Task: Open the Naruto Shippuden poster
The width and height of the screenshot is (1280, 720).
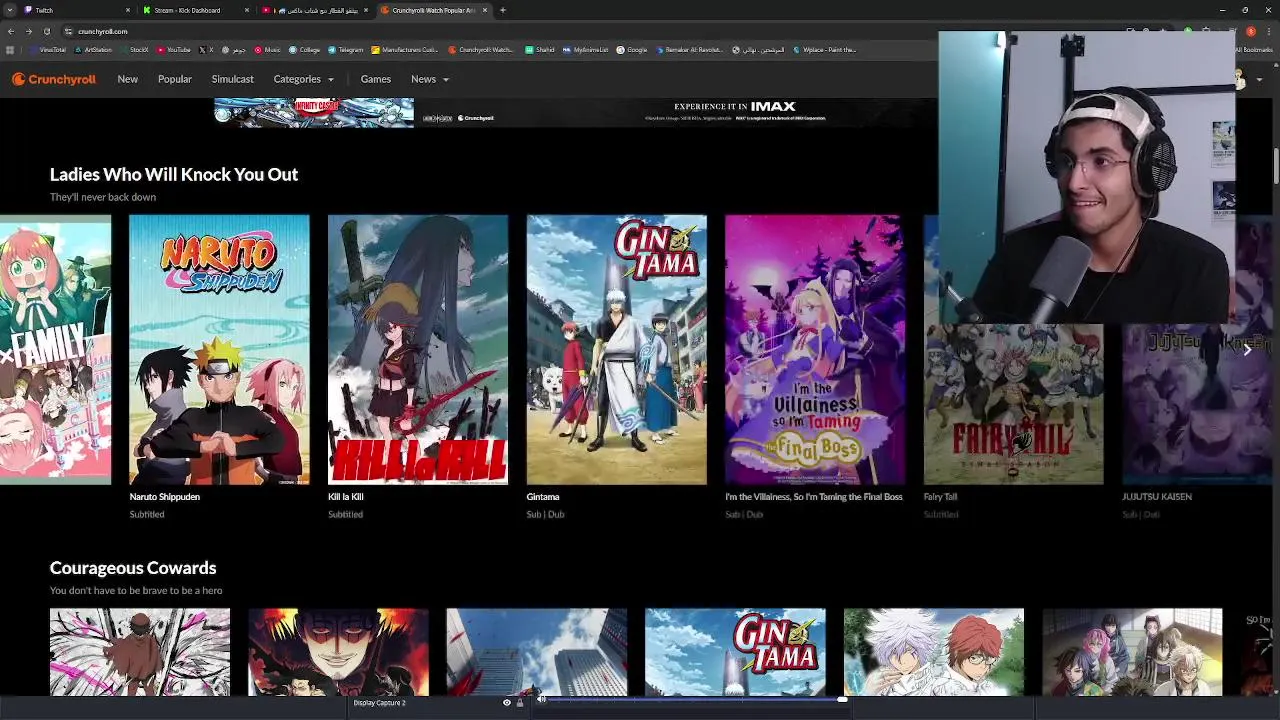Action: (219, 350)
